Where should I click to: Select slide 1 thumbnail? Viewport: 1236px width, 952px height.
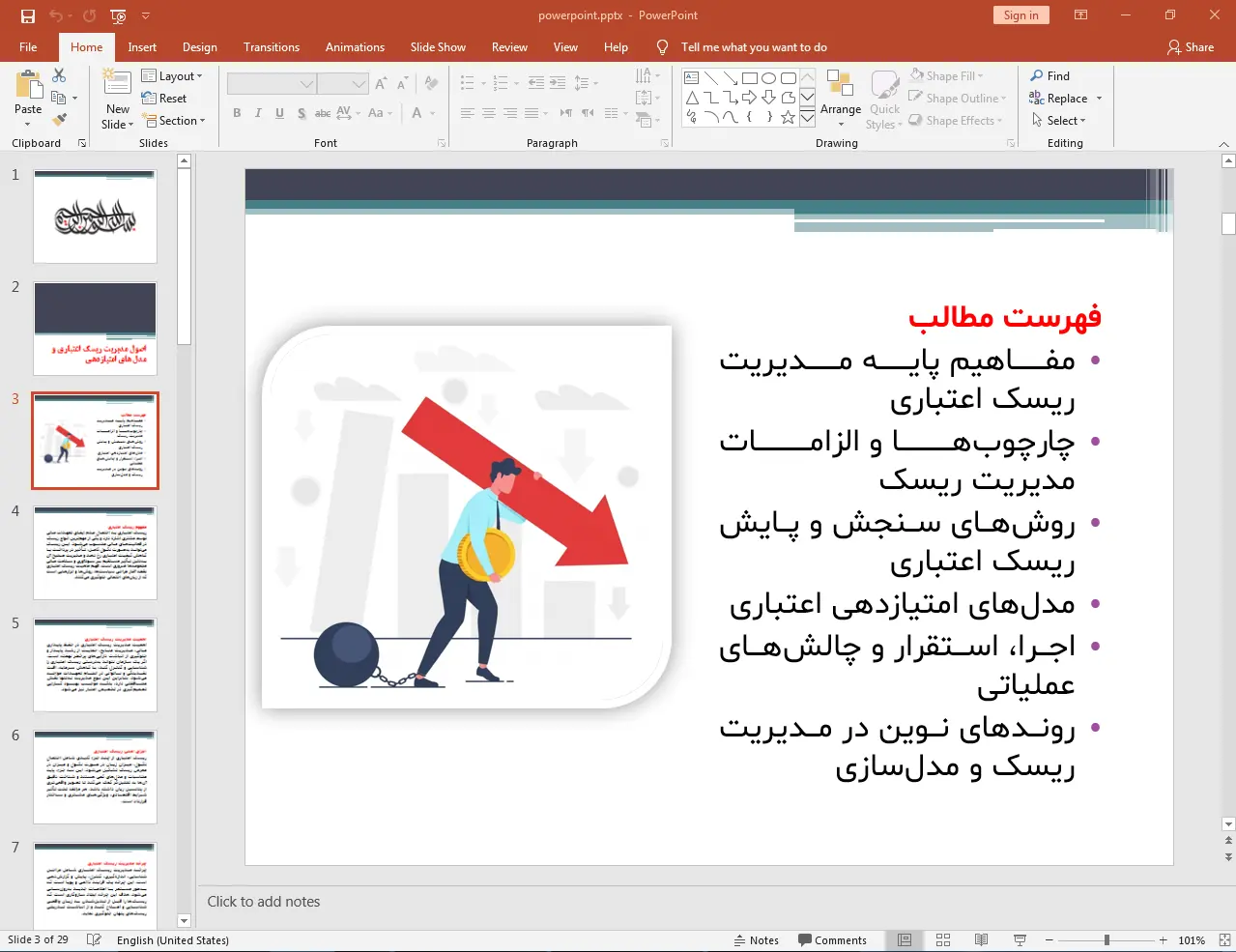click(95, 216)
